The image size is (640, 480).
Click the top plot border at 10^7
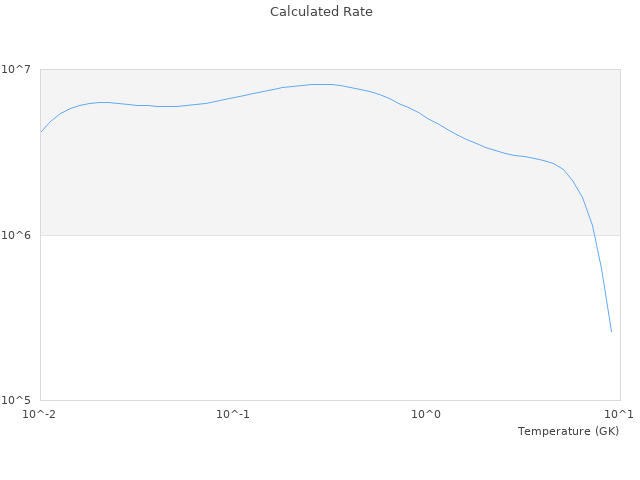click(x=300, y=69)
